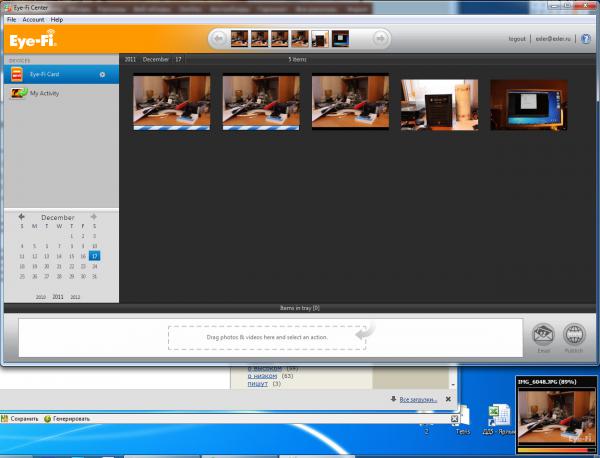
Task: Go to previous month in calendar
Action: tap(23, 217)
